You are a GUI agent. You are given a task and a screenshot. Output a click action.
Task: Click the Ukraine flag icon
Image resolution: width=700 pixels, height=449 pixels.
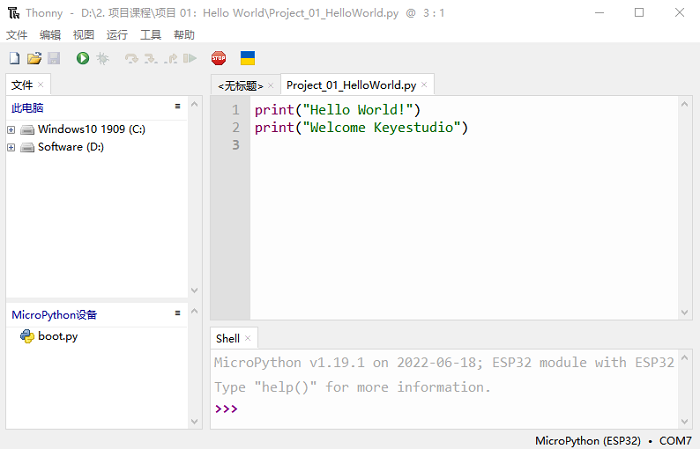pyautogui.click(x=248, y=59)
